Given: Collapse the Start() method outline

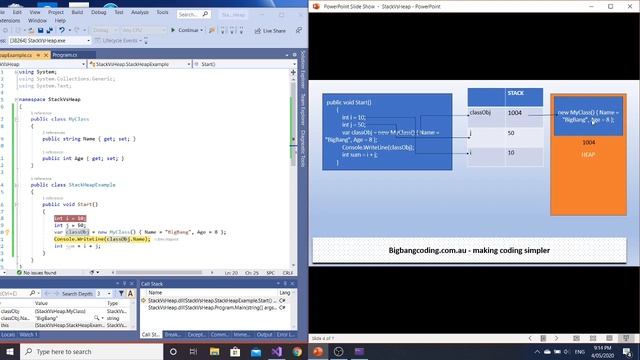Looking at the screenshot, I should click(16, 204).
